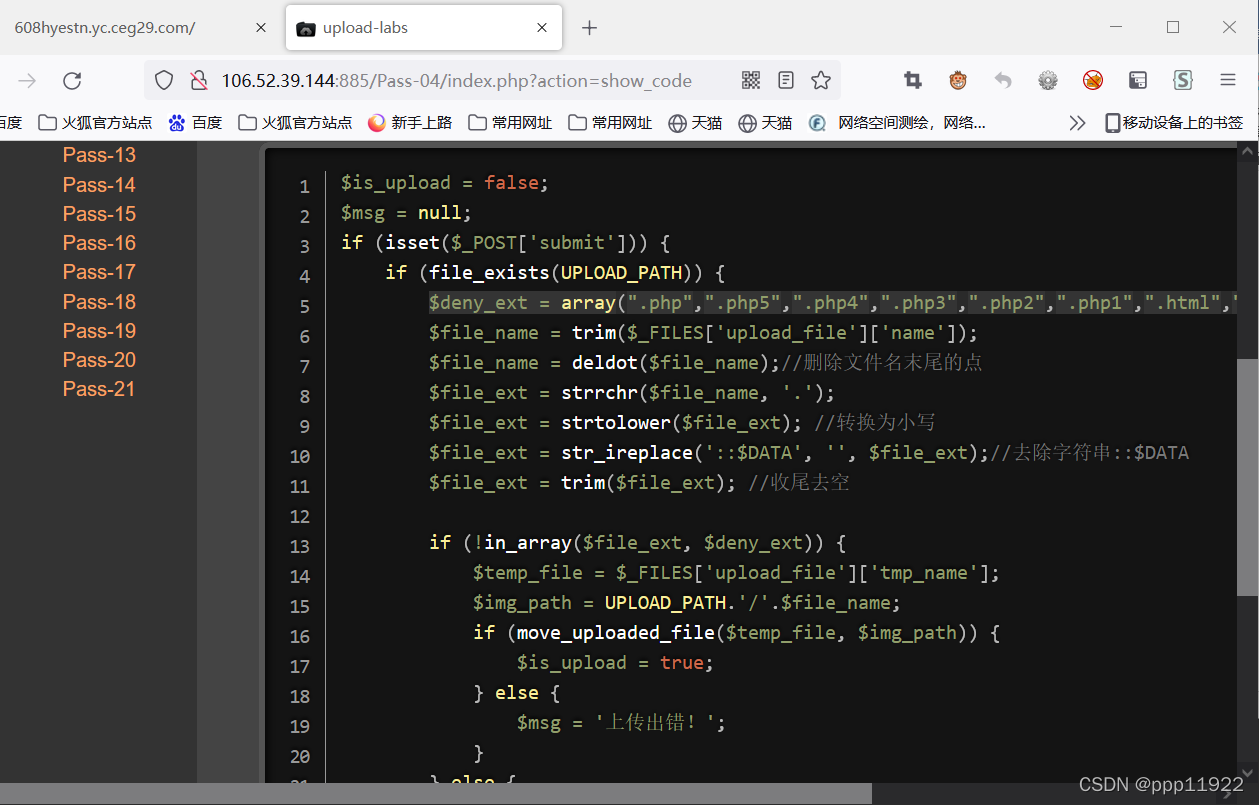Click the strtolower($file_ext) code line
1259x805 pixels.
click(682, 423)
